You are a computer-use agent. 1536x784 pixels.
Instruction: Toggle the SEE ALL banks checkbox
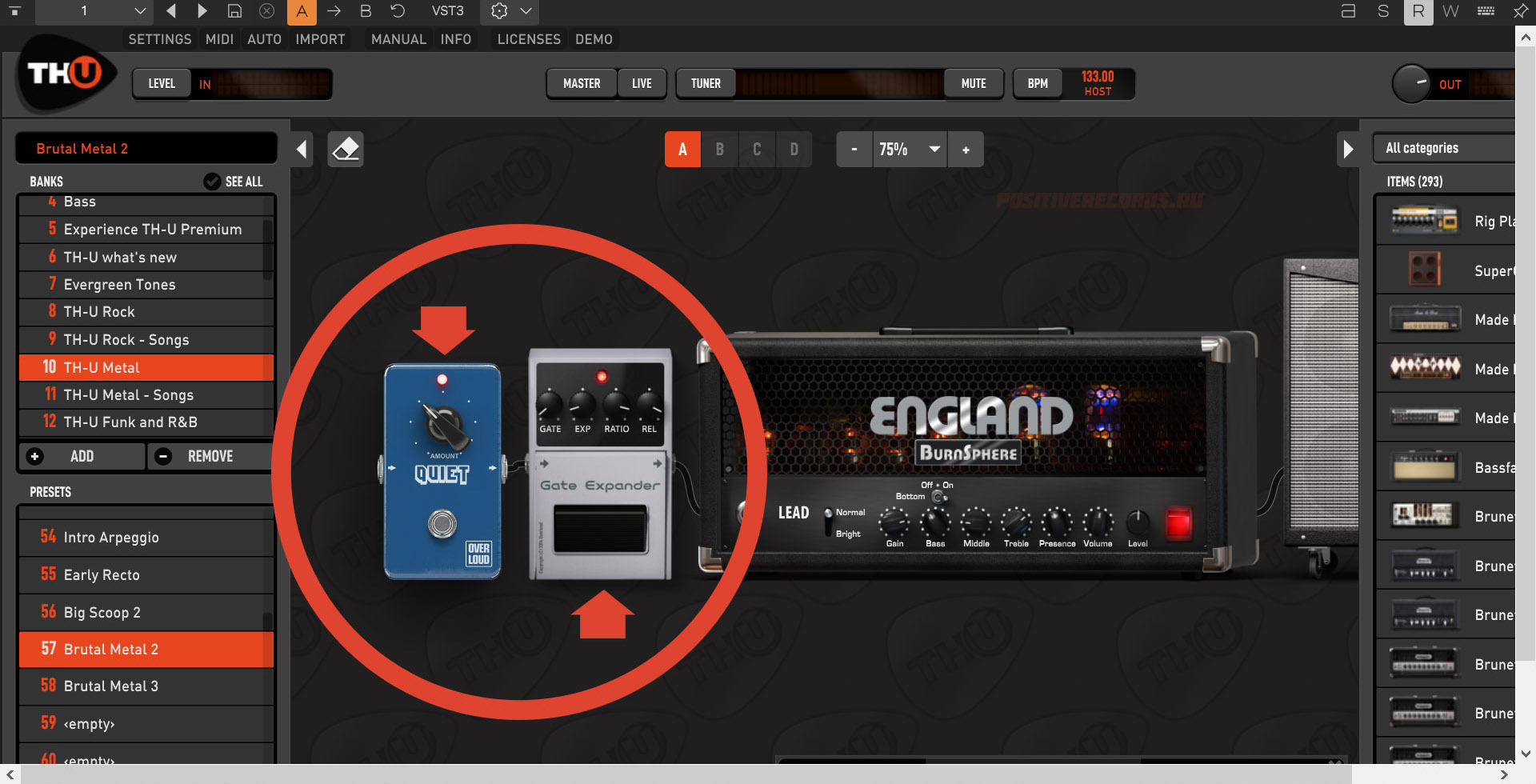pyautogui.click(x=212, y=182)
